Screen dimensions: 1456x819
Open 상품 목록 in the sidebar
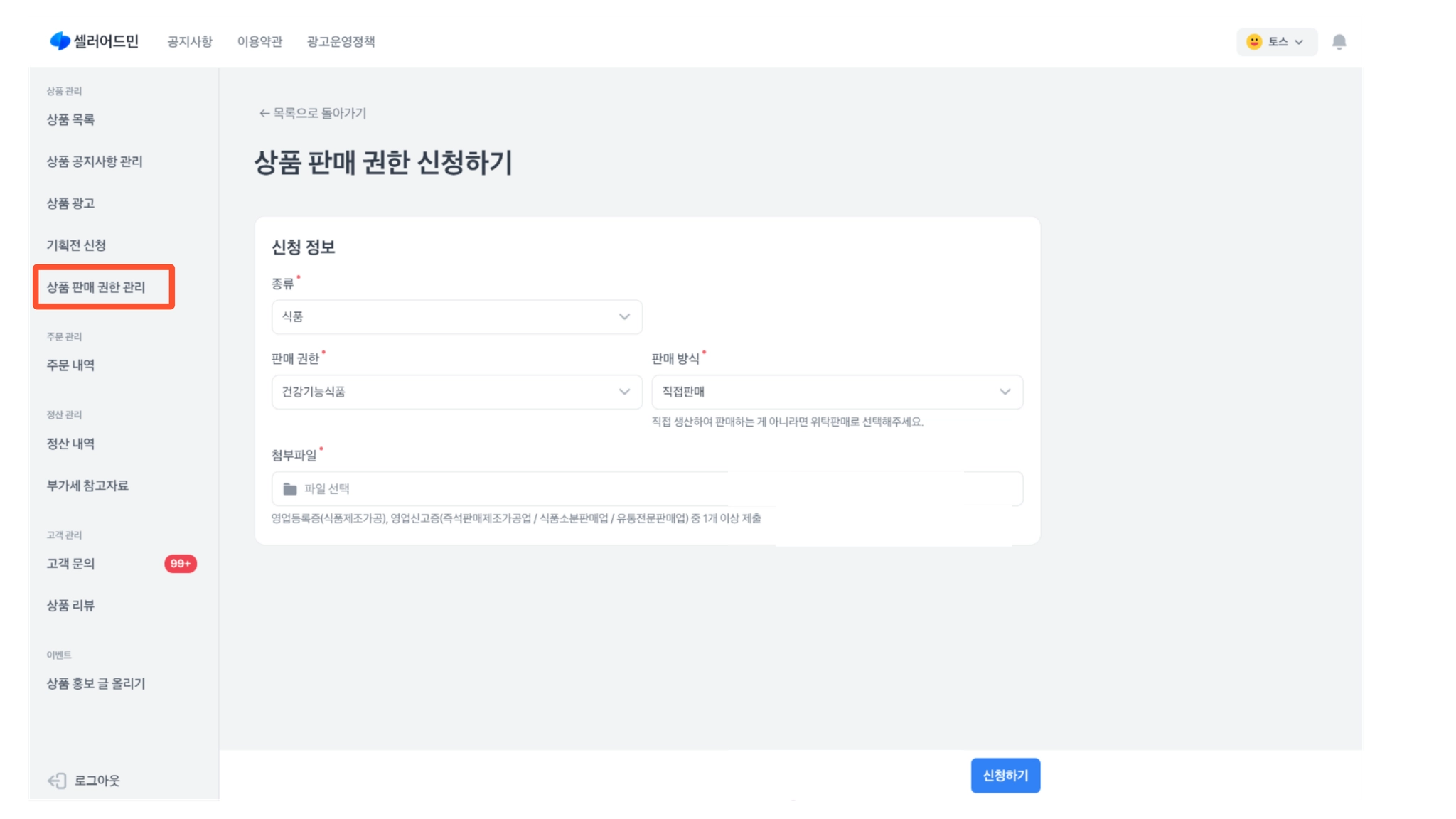(70, 119)
